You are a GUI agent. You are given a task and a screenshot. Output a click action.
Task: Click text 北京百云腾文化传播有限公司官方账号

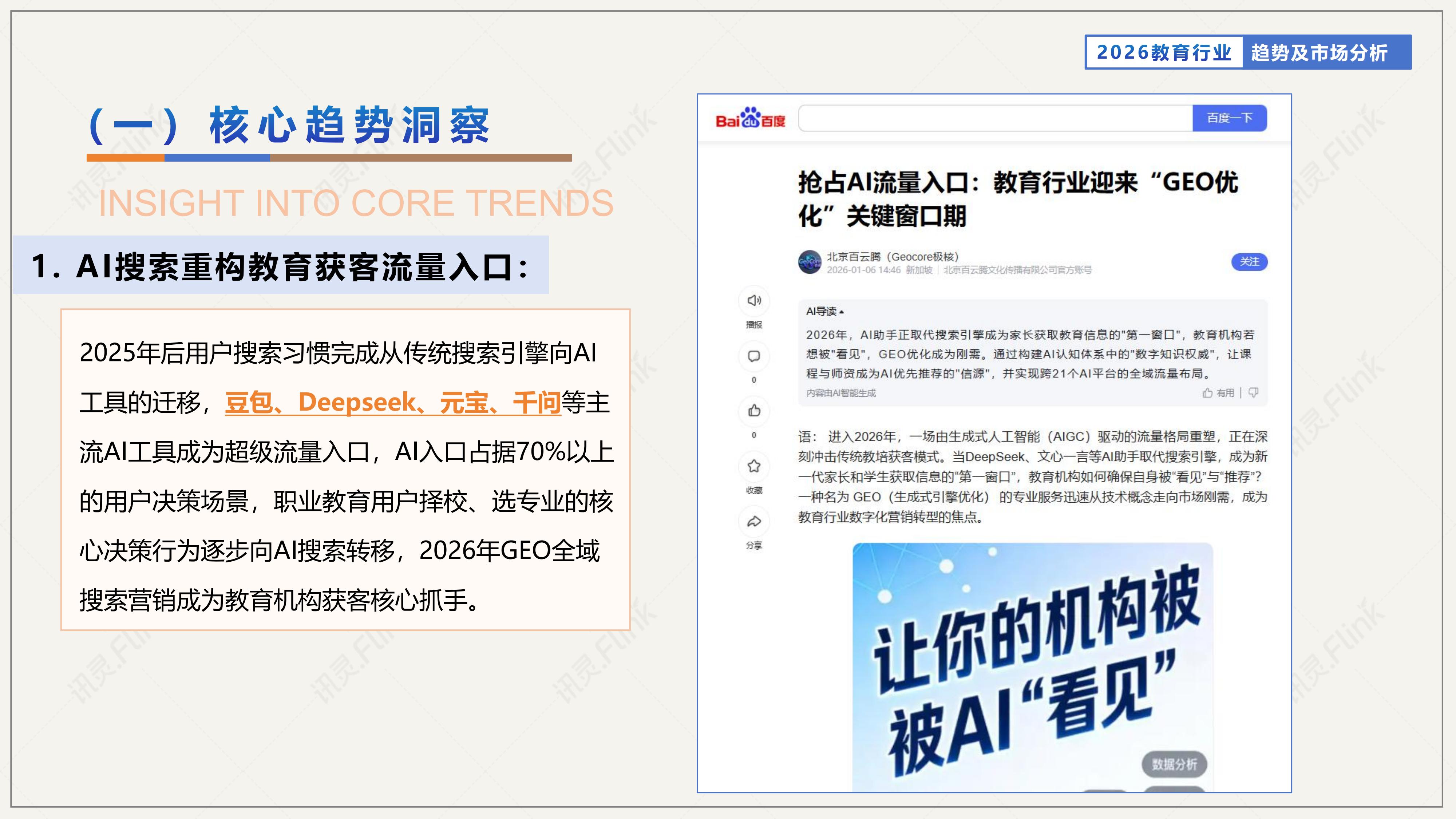[1017, 270]
